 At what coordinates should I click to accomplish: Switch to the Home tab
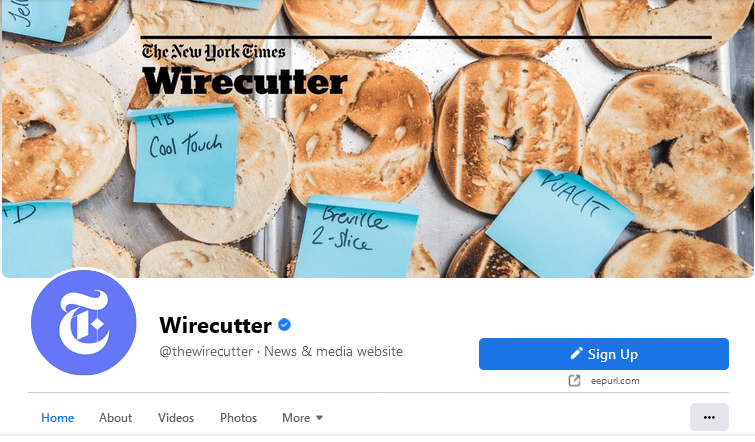(57, 418)
